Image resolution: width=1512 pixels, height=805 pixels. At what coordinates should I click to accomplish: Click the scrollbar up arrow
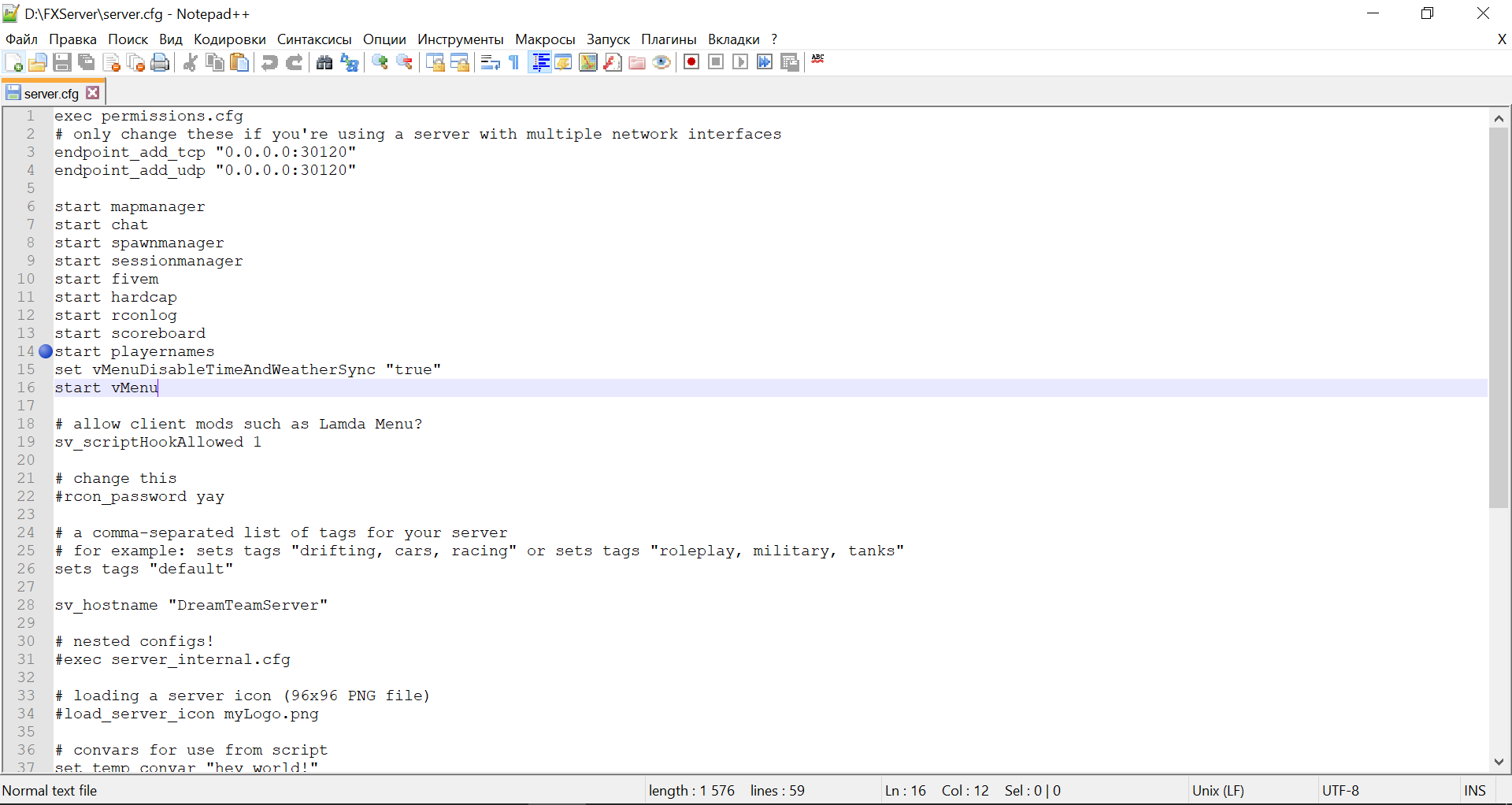(x=1499, y=118)
